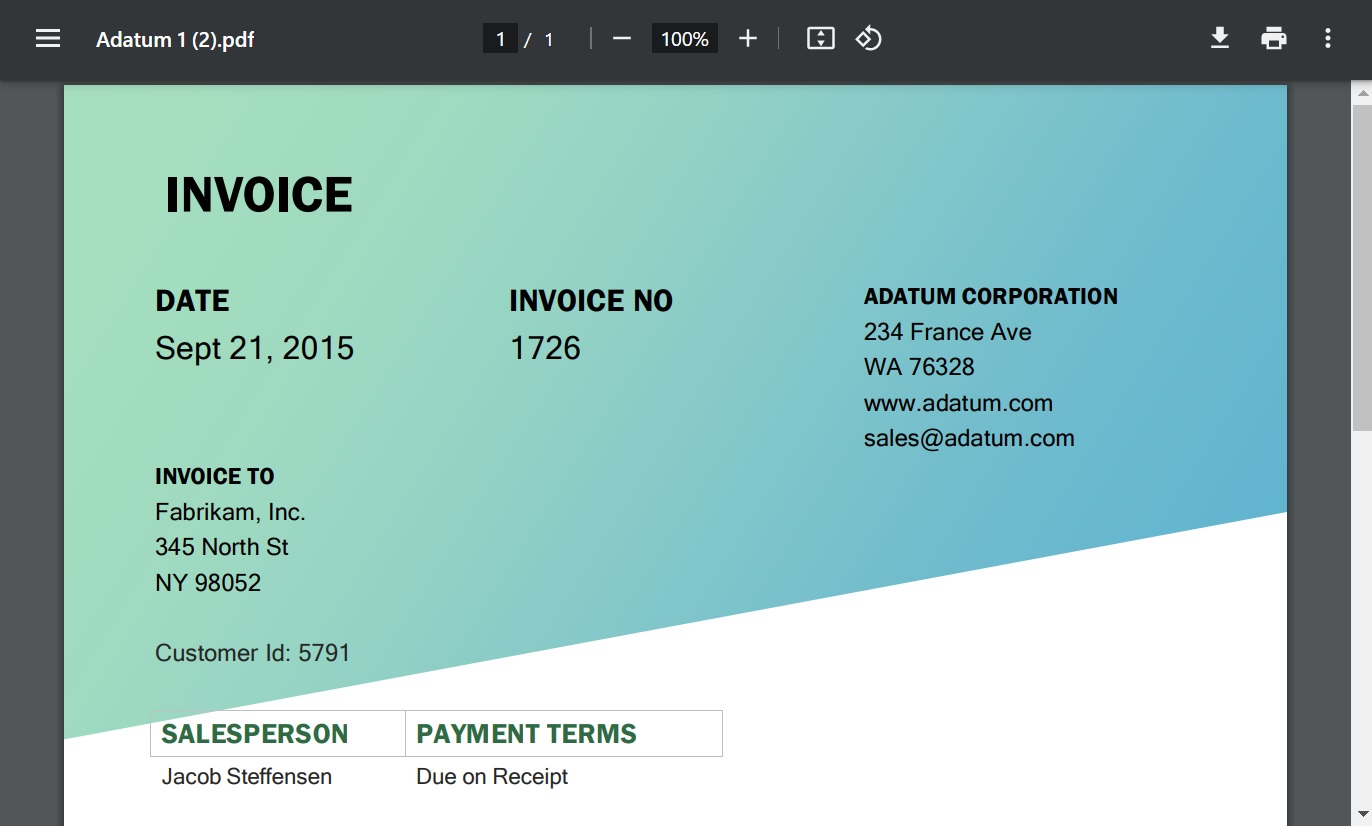
Task: Click the scrollbar up arrow
Action: point(1361,93)
